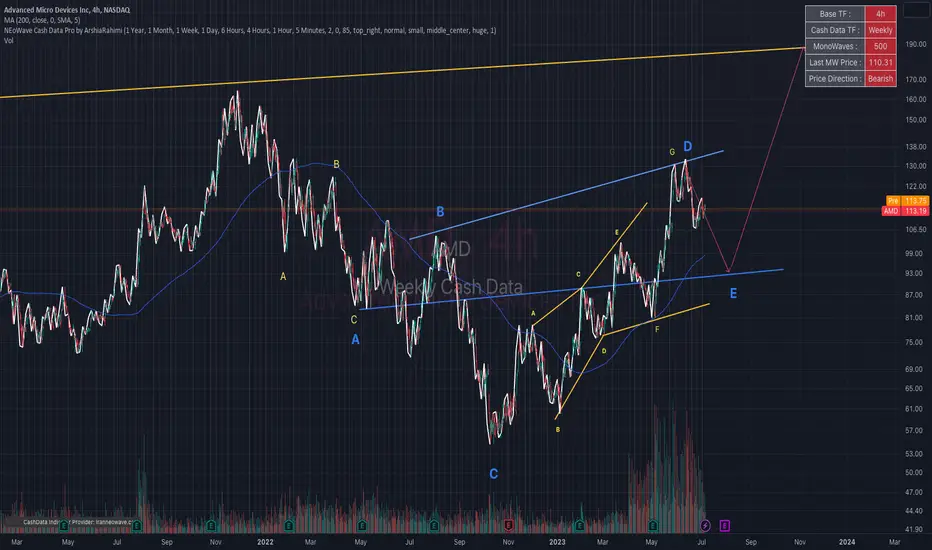
Task: Select the 'MA (200, close, 0, SMA, 5)' legend
Action: pyautogui.click(x=42, y=20)
